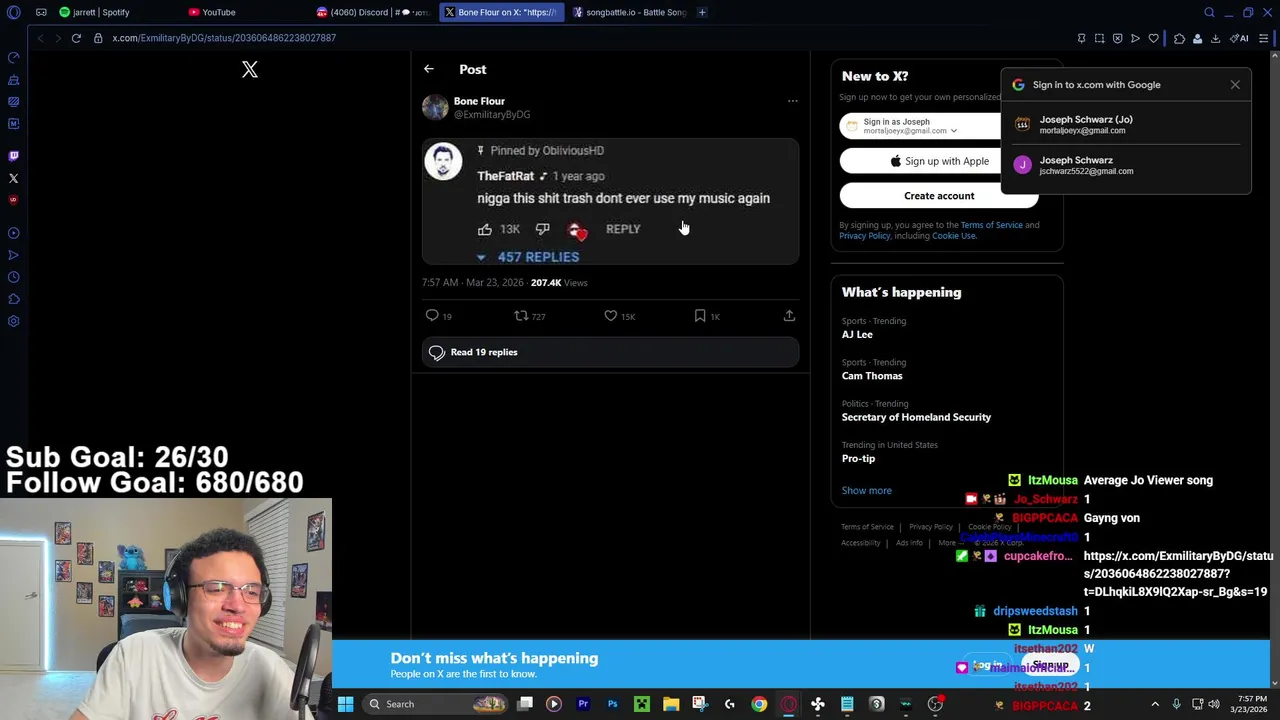Open the Terms of Service link under sign-up

point(992,225)
